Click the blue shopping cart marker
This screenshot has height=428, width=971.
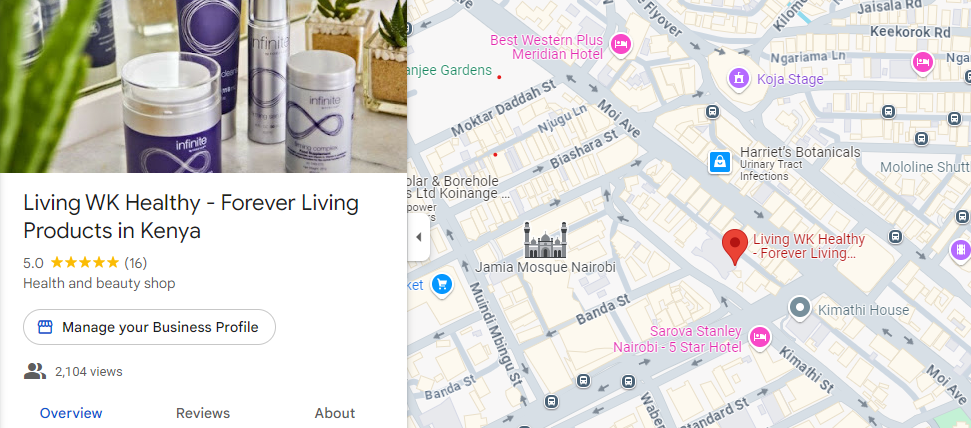click(x=442, y=285)
